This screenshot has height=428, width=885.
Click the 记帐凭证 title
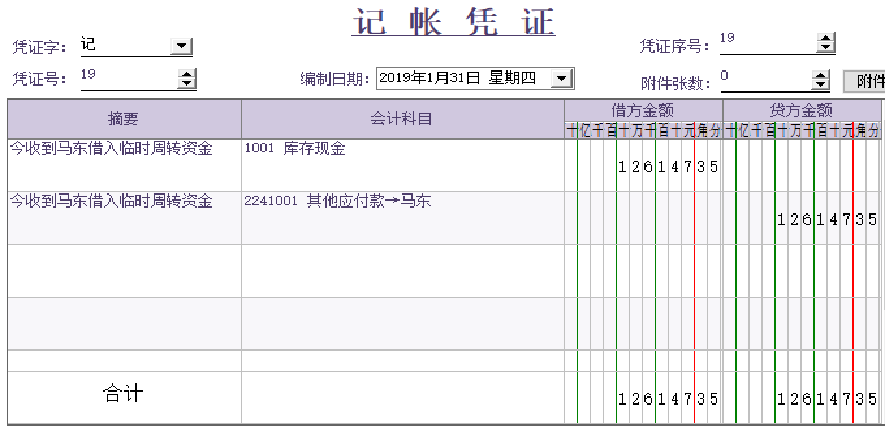(x=454, y=22)
